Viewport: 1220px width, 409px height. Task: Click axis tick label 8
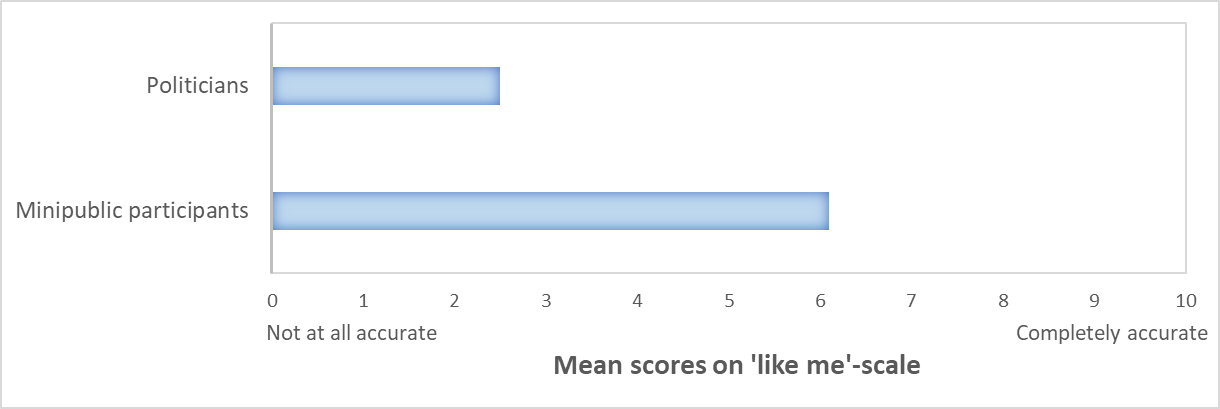1003,300
